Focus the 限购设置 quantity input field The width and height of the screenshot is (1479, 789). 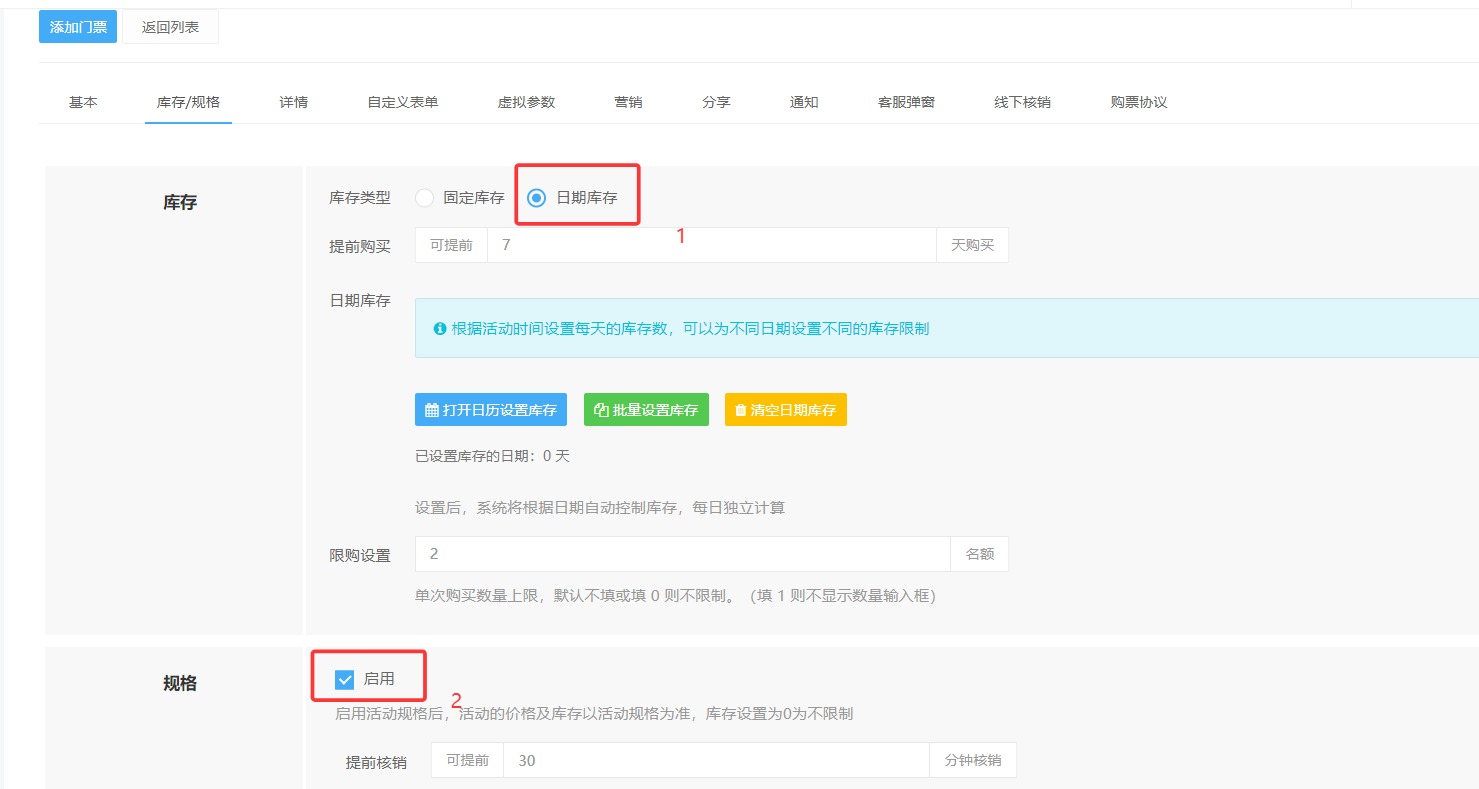click(x=682, y=554)
